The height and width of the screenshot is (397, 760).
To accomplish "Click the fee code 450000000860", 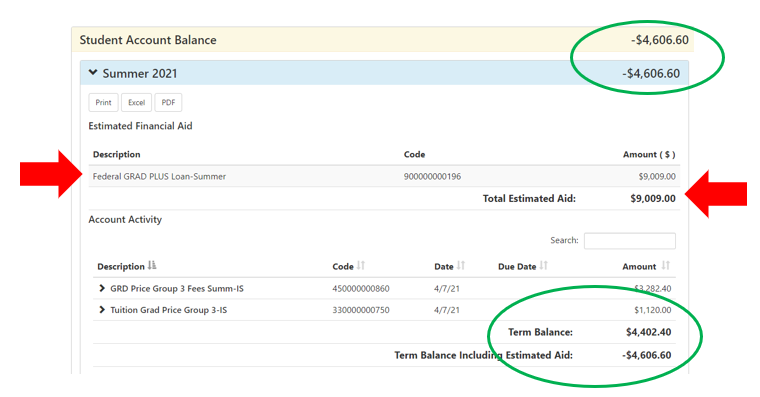I will click(361, 288).
